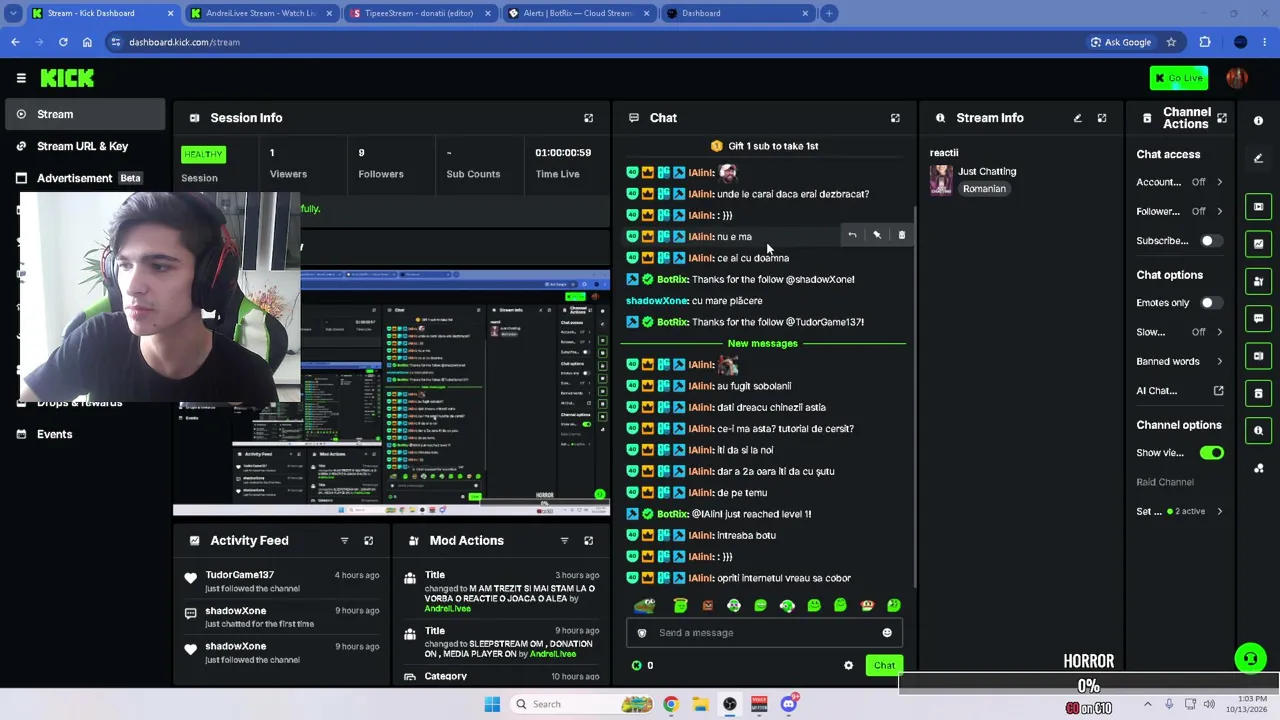Open the Mod Actions filter icon

564,541
